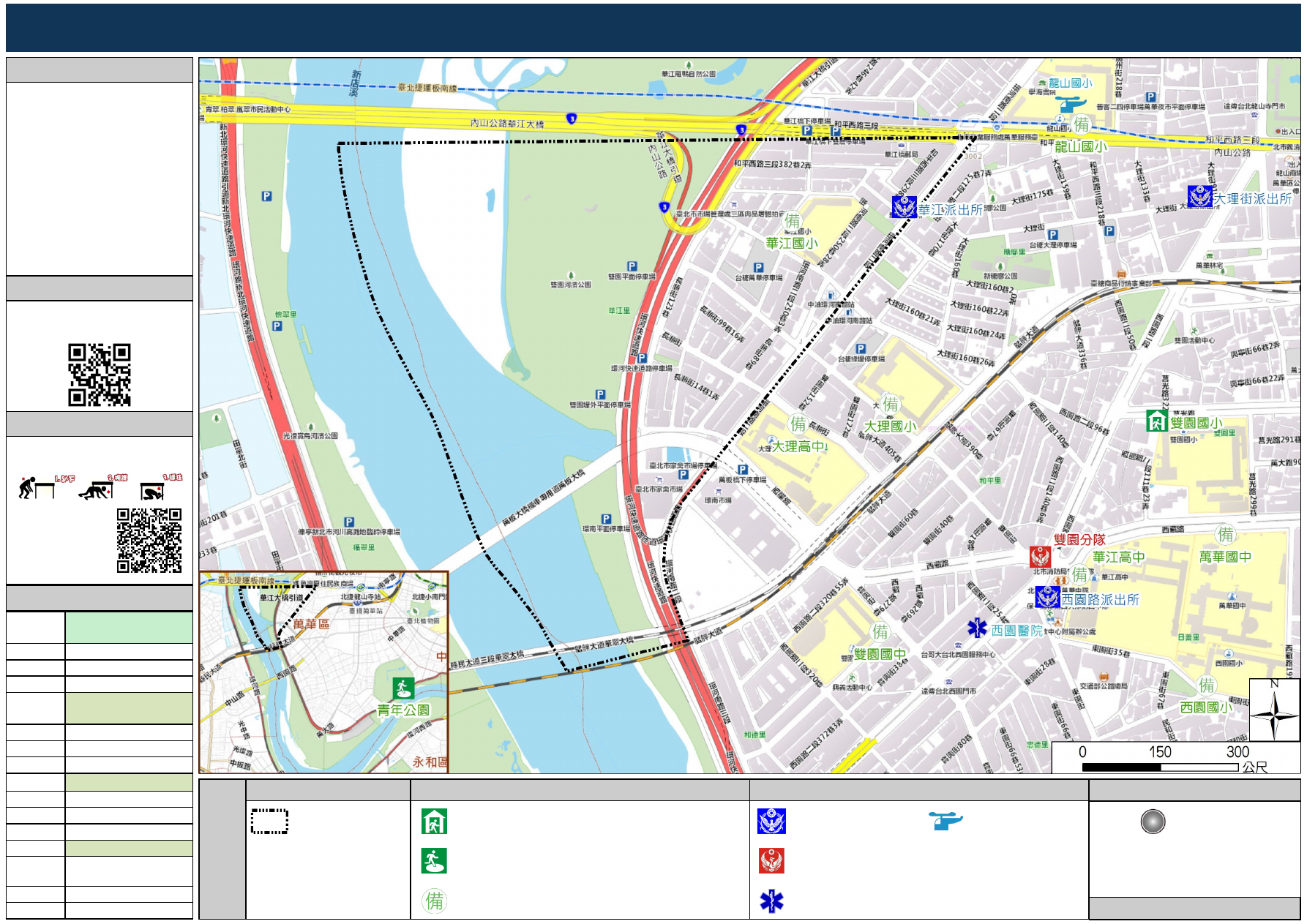Click the upper QR code in left panel

click(x=100, y=375)
